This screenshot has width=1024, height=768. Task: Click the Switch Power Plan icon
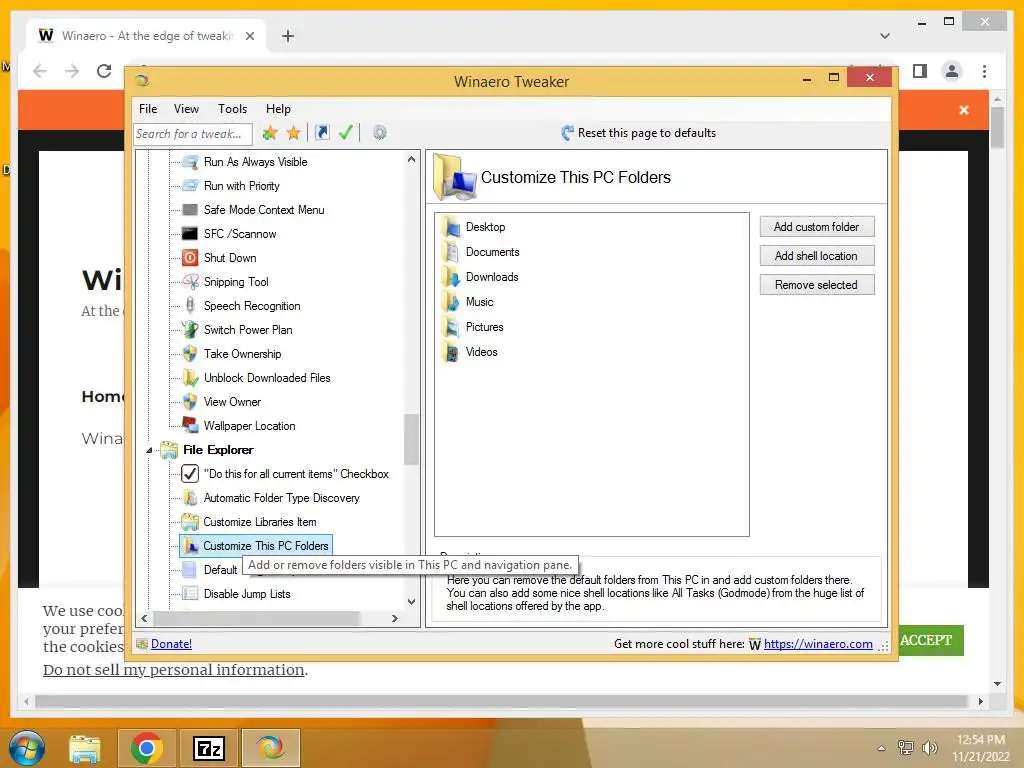[x=190, y=329]
